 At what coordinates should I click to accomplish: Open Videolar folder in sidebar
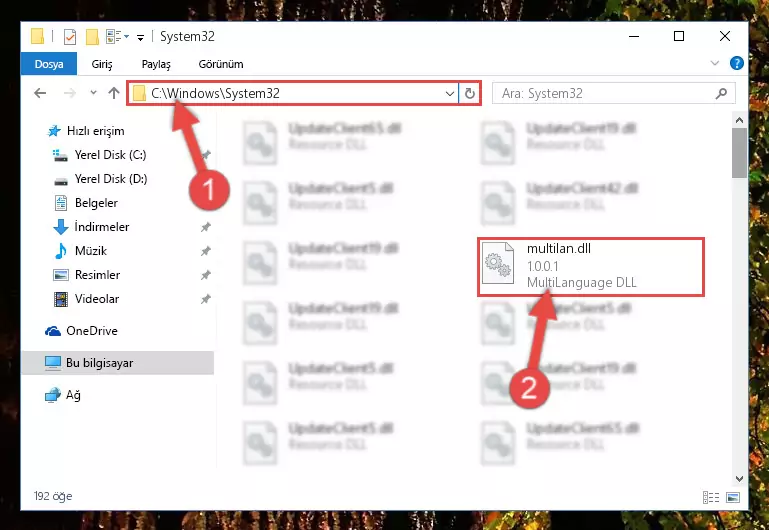tap(86, 299)
